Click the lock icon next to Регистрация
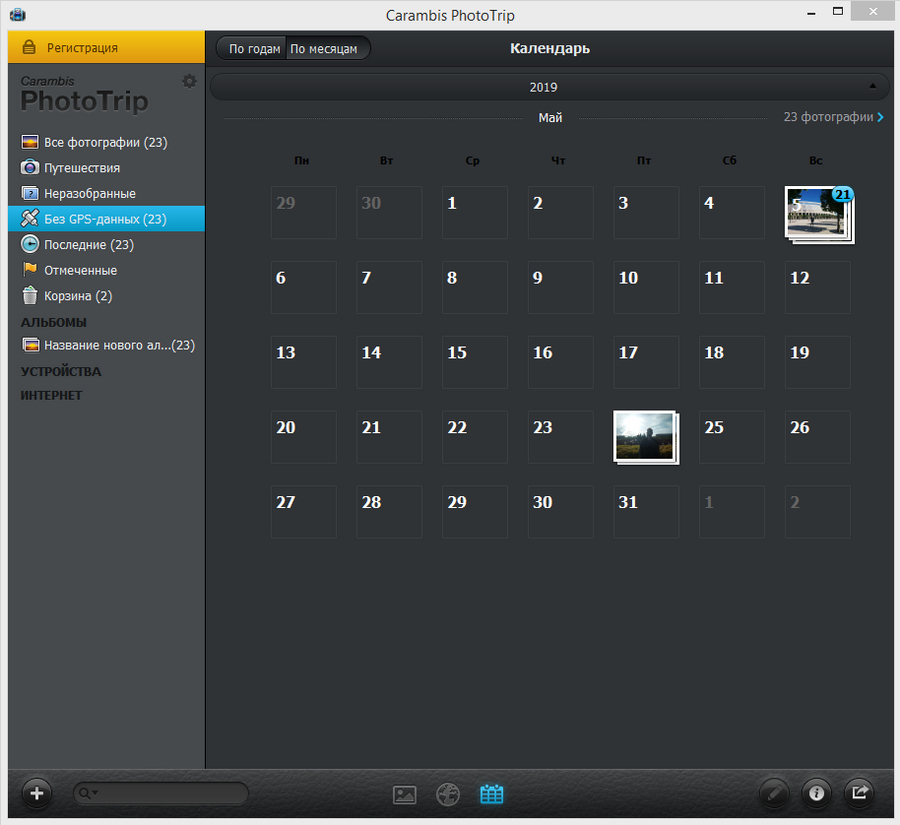Image resolution: width=900 pixels, height=825 pixels. [29, 47]
